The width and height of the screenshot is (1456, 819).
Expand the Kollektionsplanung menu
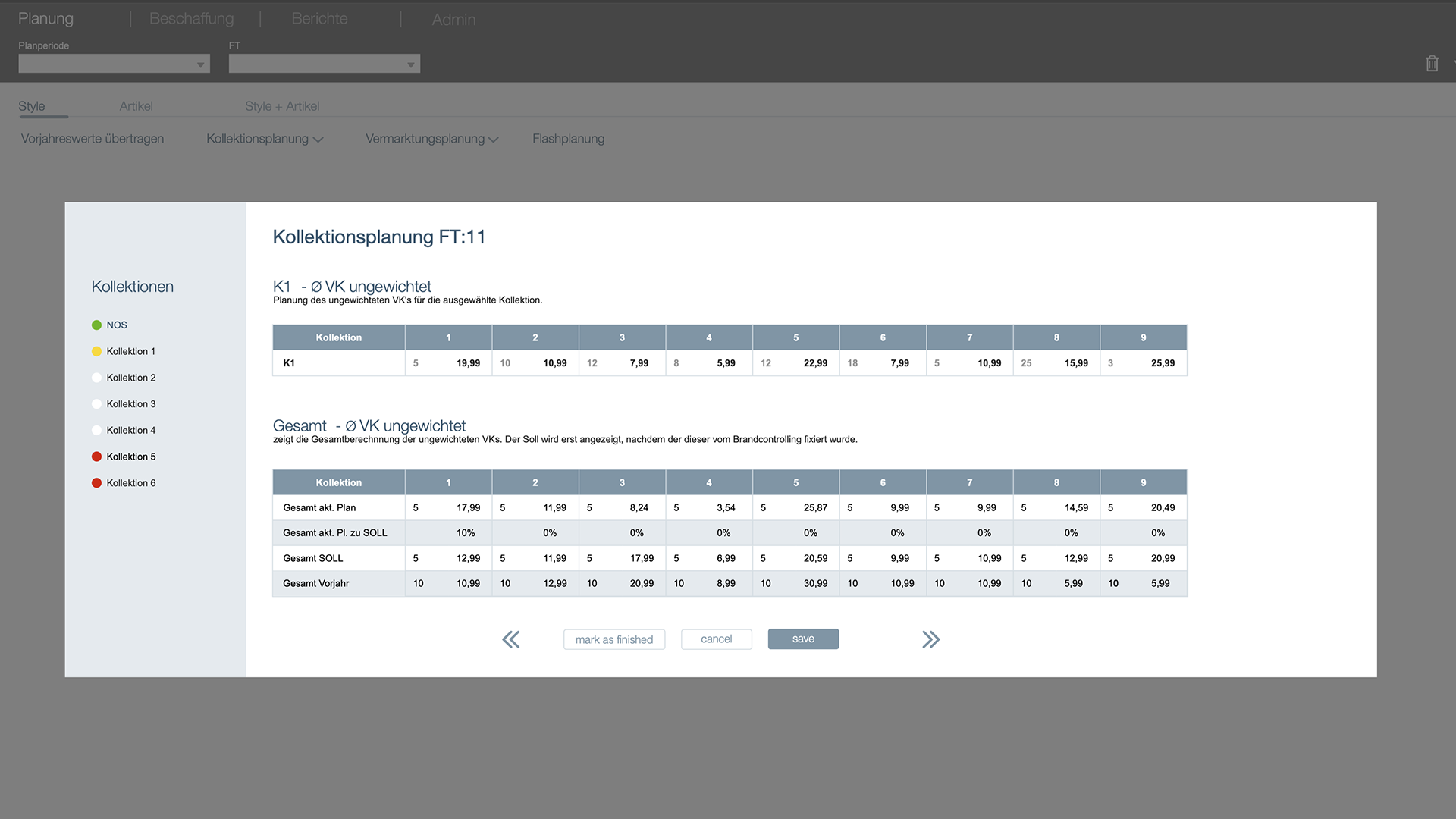(x=265, y=139)
